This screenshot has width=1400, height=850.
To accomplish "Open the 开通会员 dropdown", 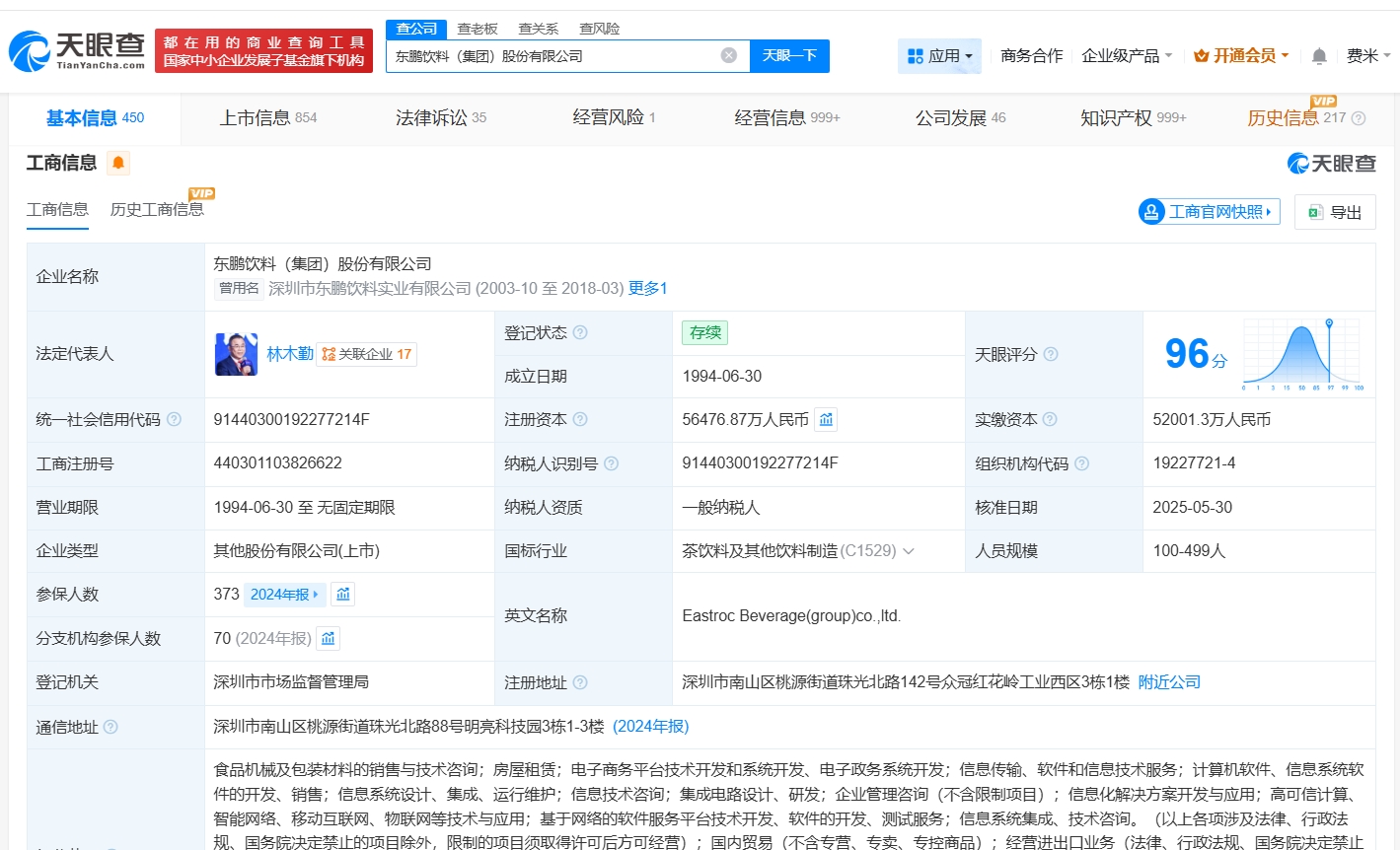I will pos(1241,56).
